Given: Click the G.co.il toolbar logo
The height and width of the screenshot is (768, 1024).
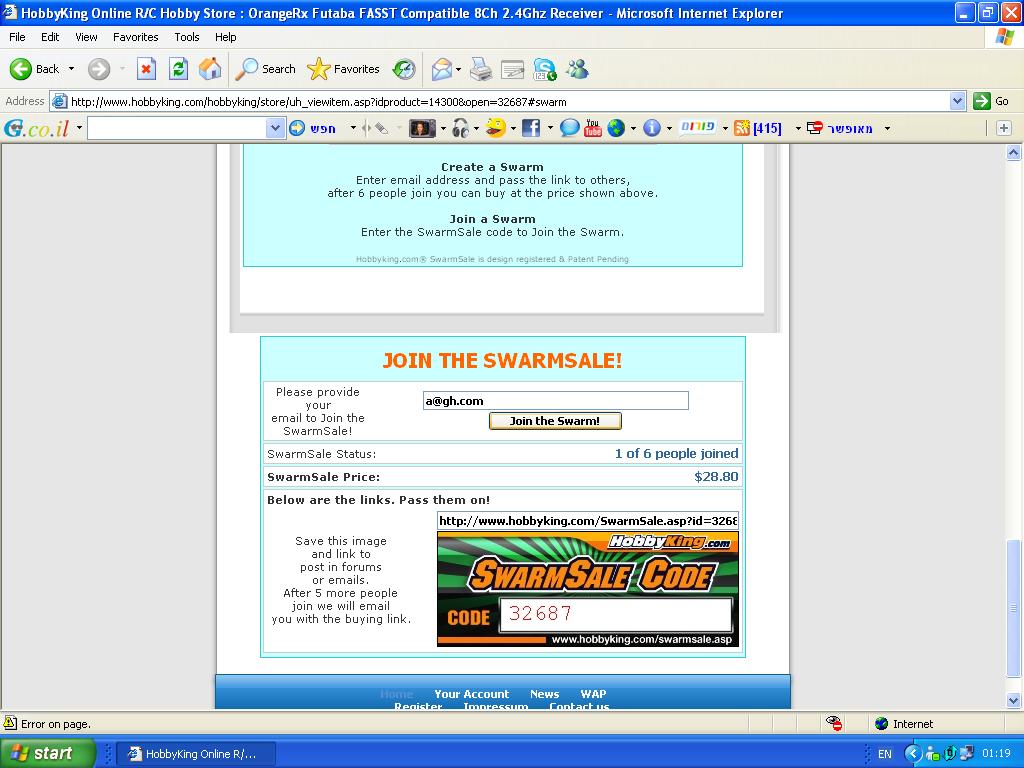Looking at the screenshot, I should click(37, 128).
